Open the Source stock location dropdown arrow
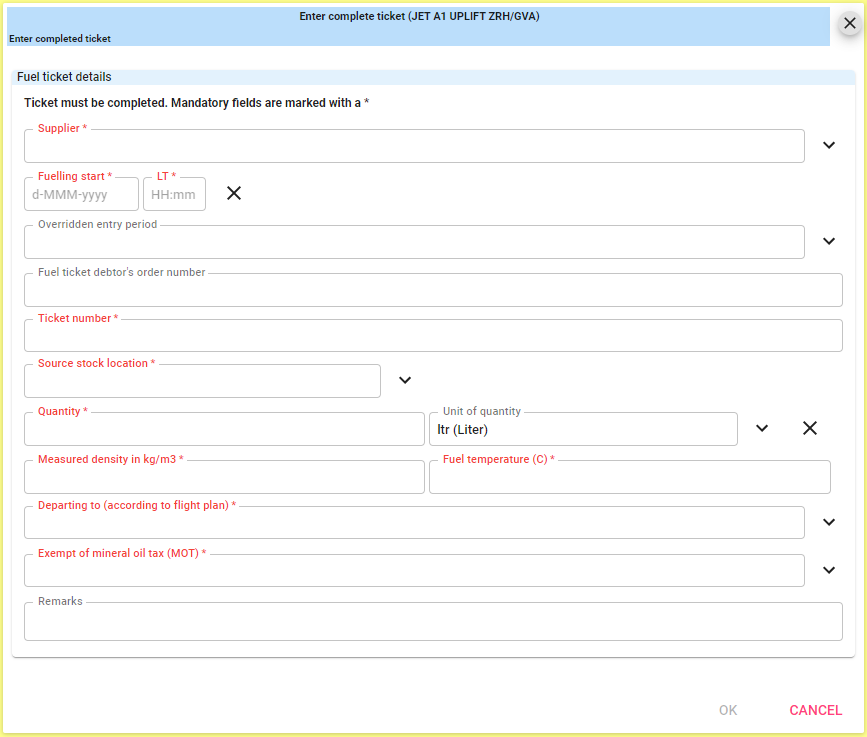This screenshot has height=737, width=867. [405, 380]
